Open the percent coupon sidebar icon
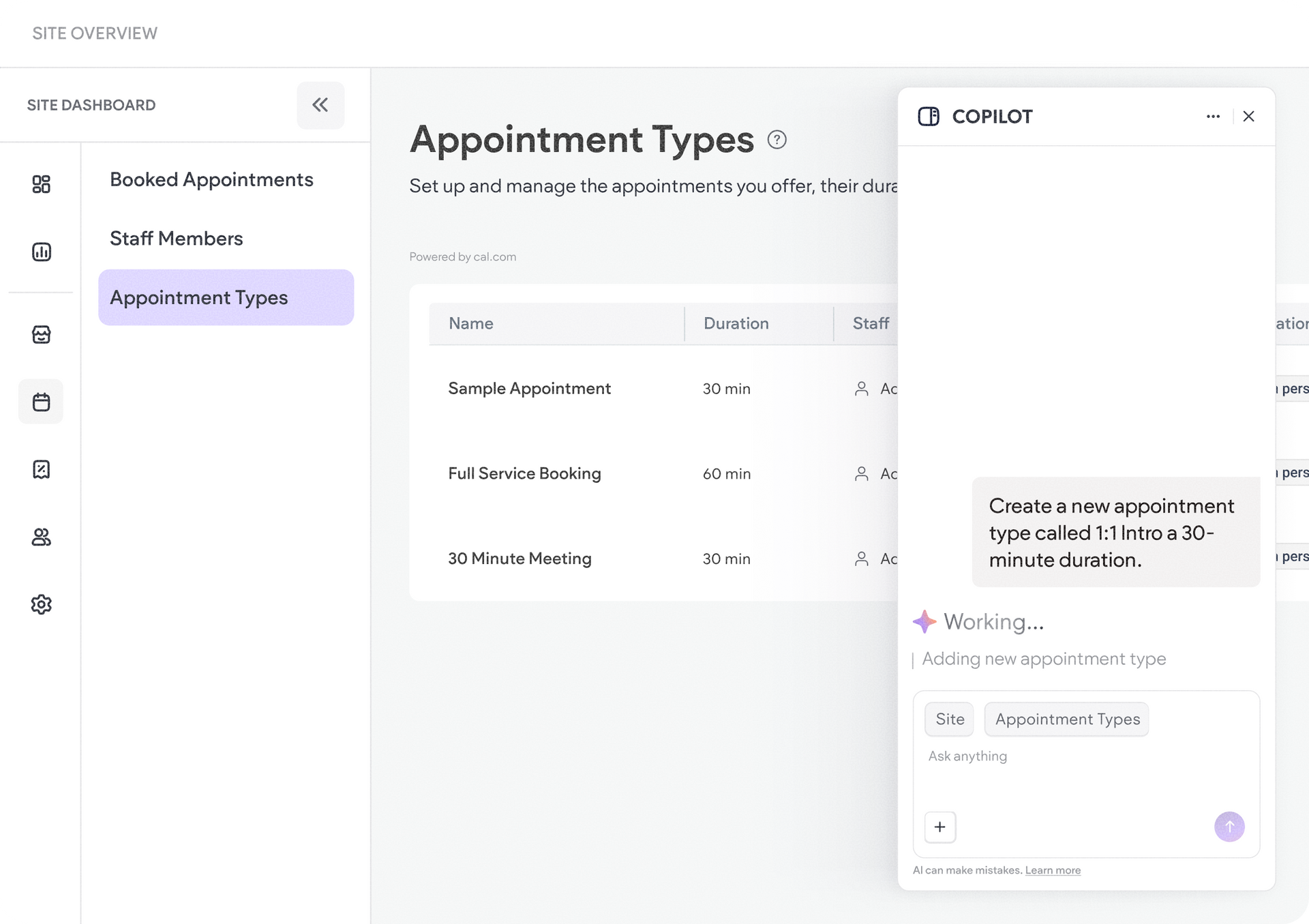 coord(42,469)
